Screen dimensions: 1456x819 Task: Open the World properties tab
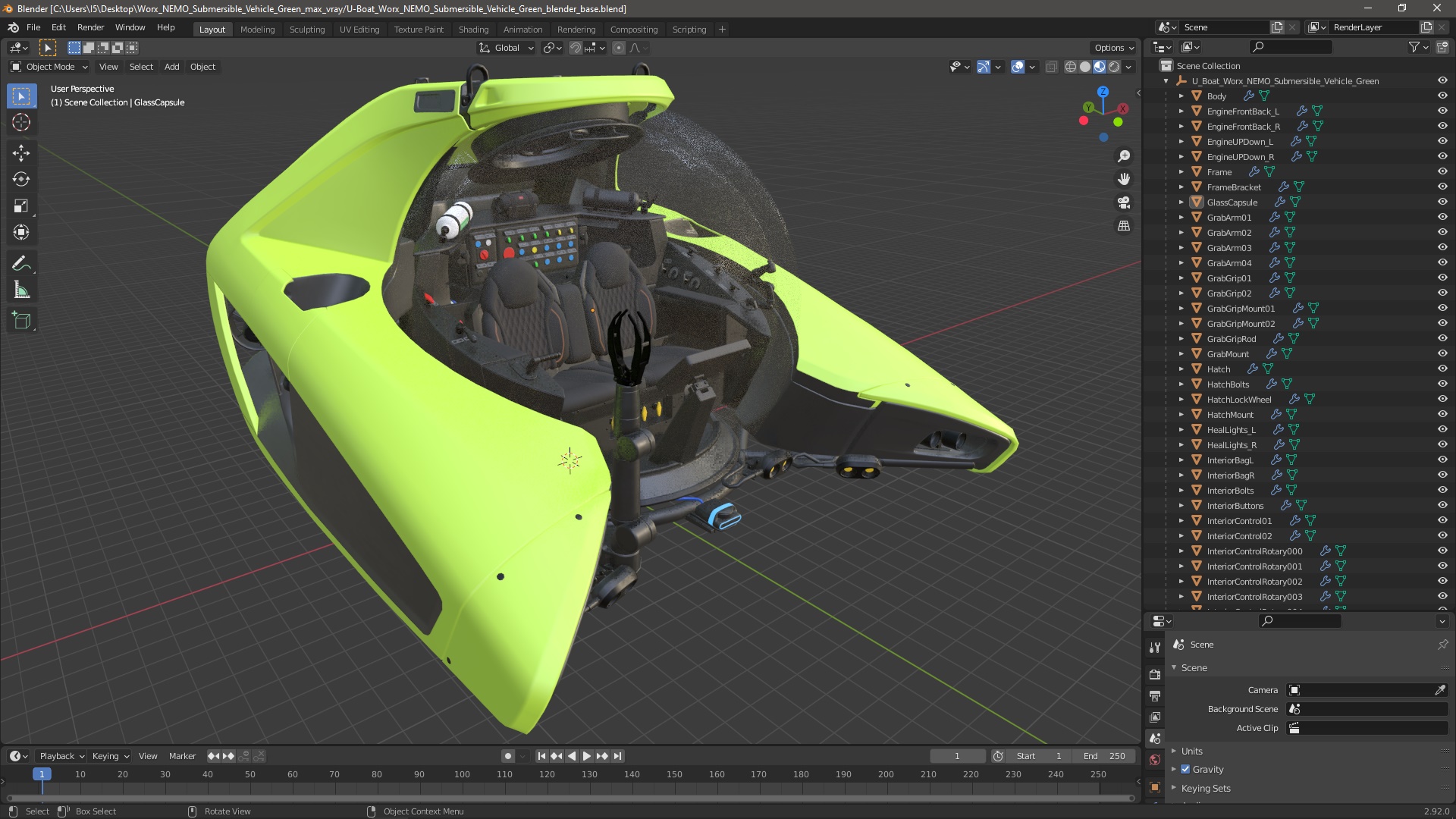pyautogui.click(x=1155, y=760)
